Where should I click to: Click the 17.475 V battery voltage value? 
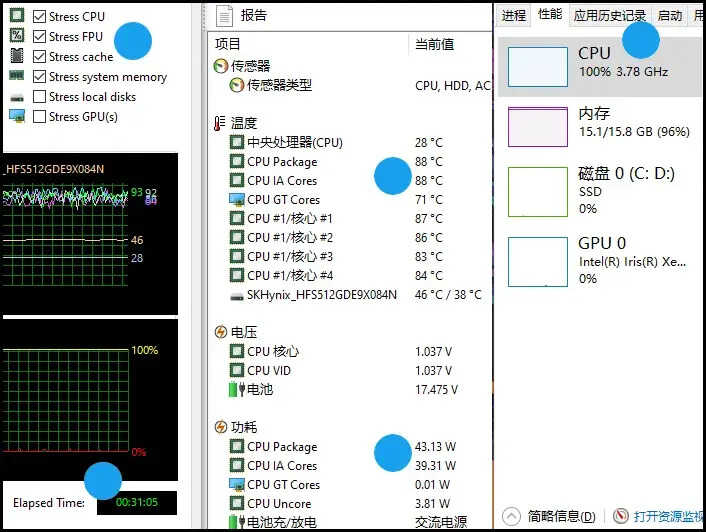pos(436,389)
